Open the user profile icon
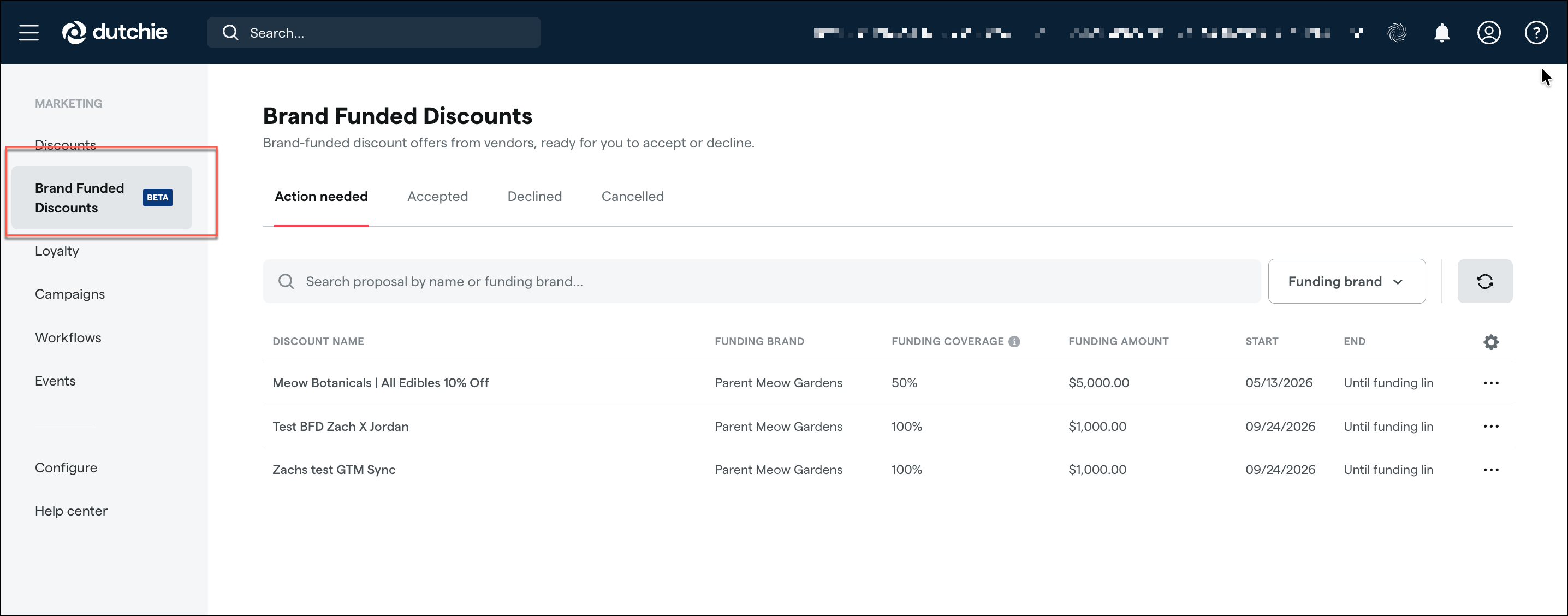1568x616 pixels. click(x=1488, y=33)
